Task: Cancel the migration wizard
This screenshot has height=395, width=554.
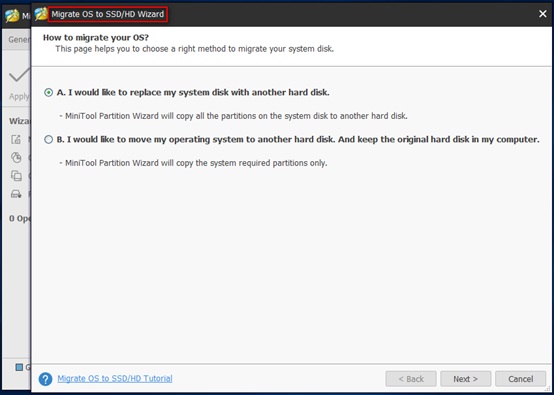Action: [x=520, y=379]
